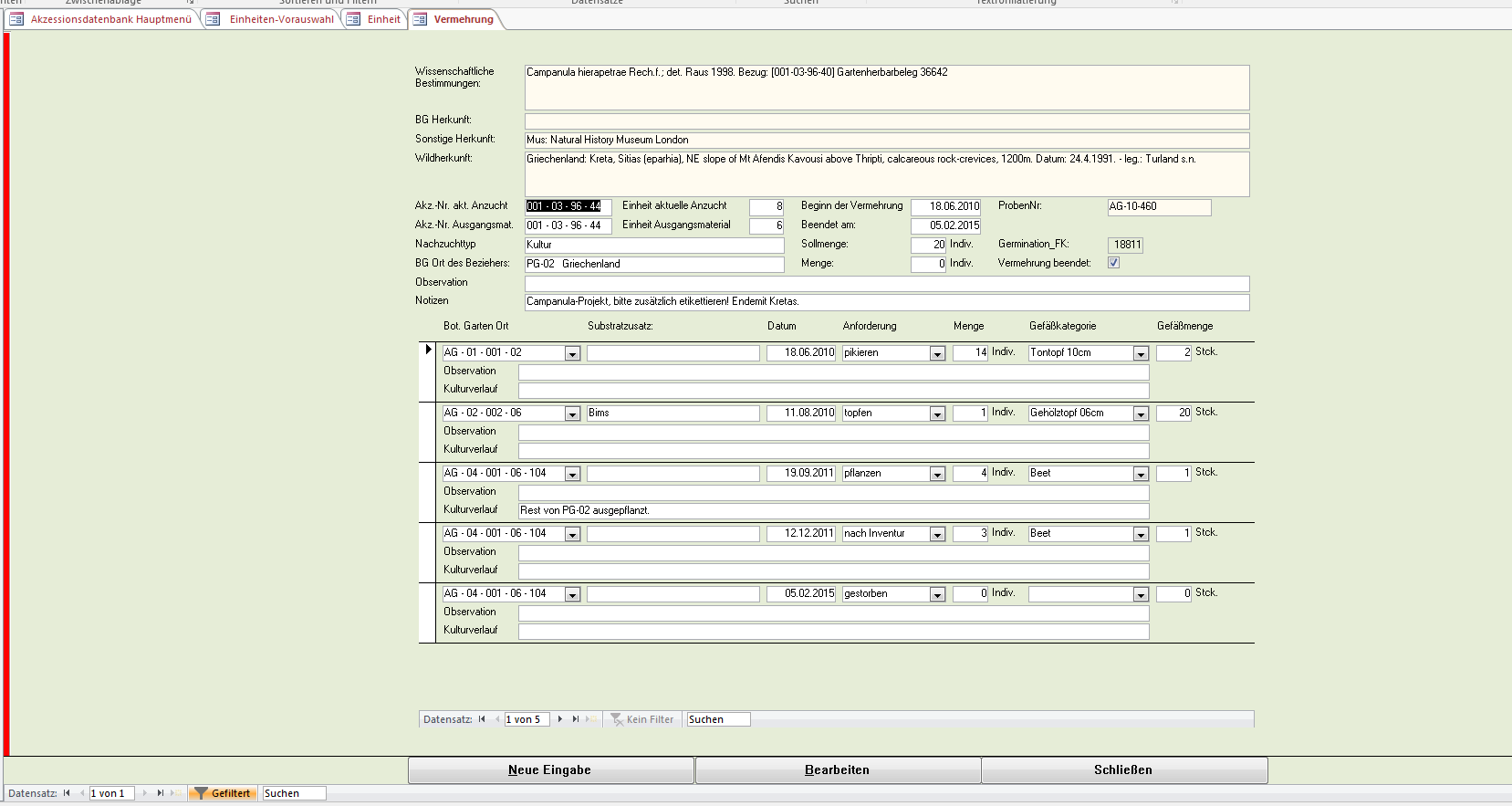Add new record in '1 von 1' navigator

[x=176, y=793]
